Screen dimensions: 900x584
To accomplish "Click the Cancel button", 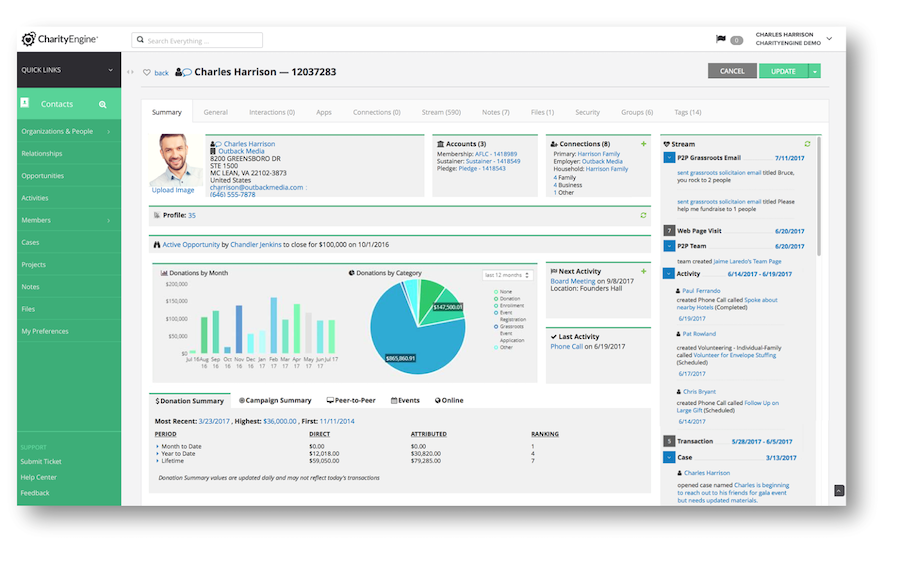I will click(x=732, y=71).
